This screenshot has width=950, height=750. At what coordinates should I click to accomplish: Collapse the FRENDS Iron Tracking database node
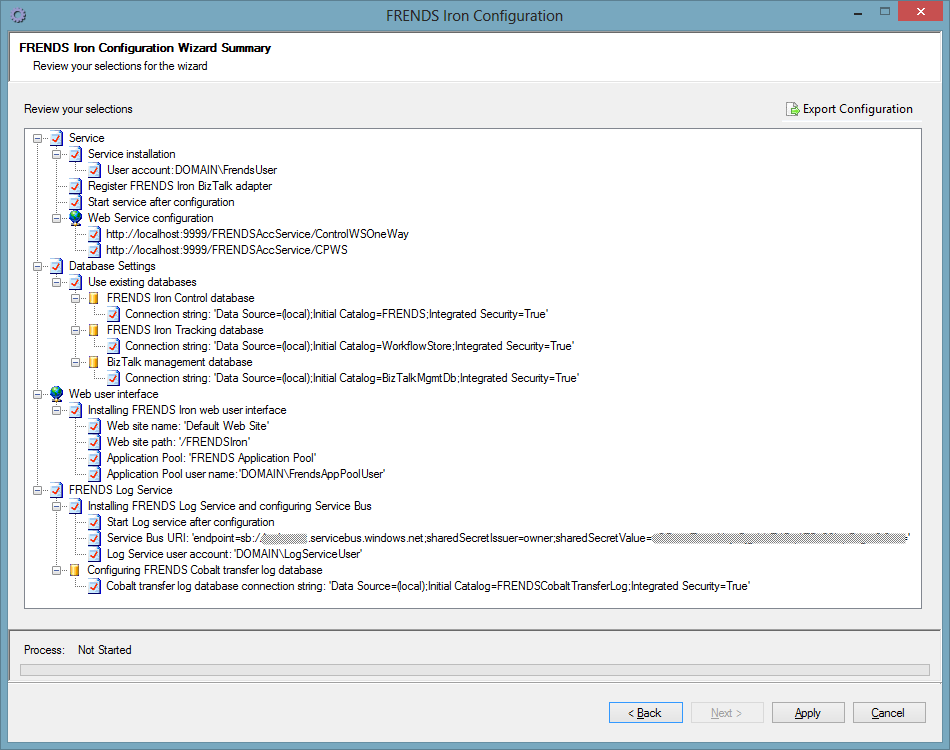click(76, 330)
